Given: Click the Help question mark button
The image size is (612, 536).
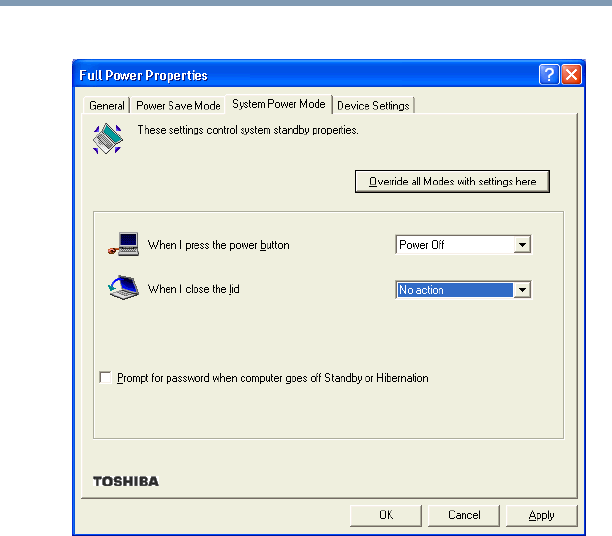Looking at the screenshot, I should pyautogui.click(x=549, y=74).
